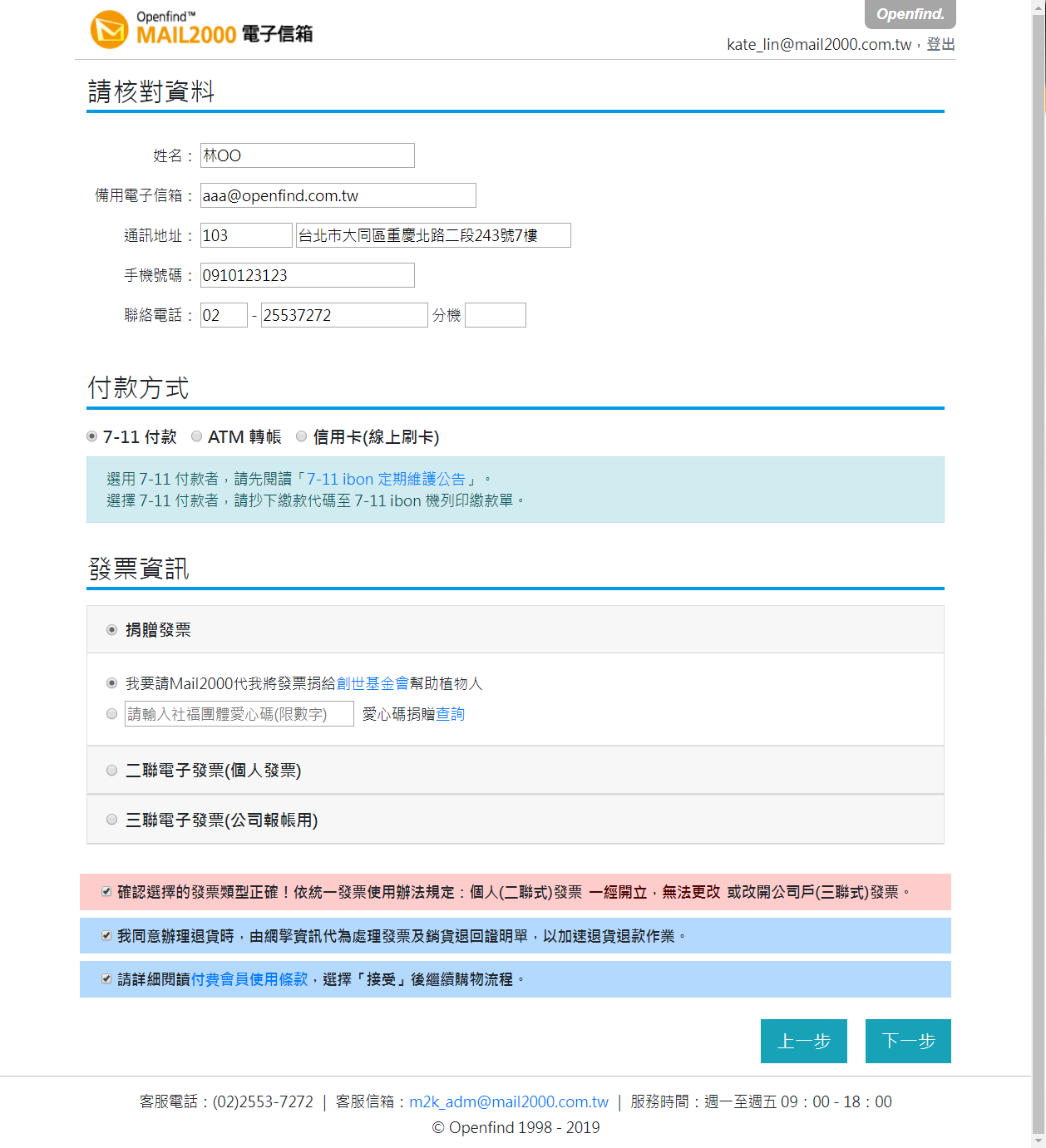Click the 客服電話：(02)2553-7272 footer text
The image size is (1046, 1148).
click(x=226, y=1101)
